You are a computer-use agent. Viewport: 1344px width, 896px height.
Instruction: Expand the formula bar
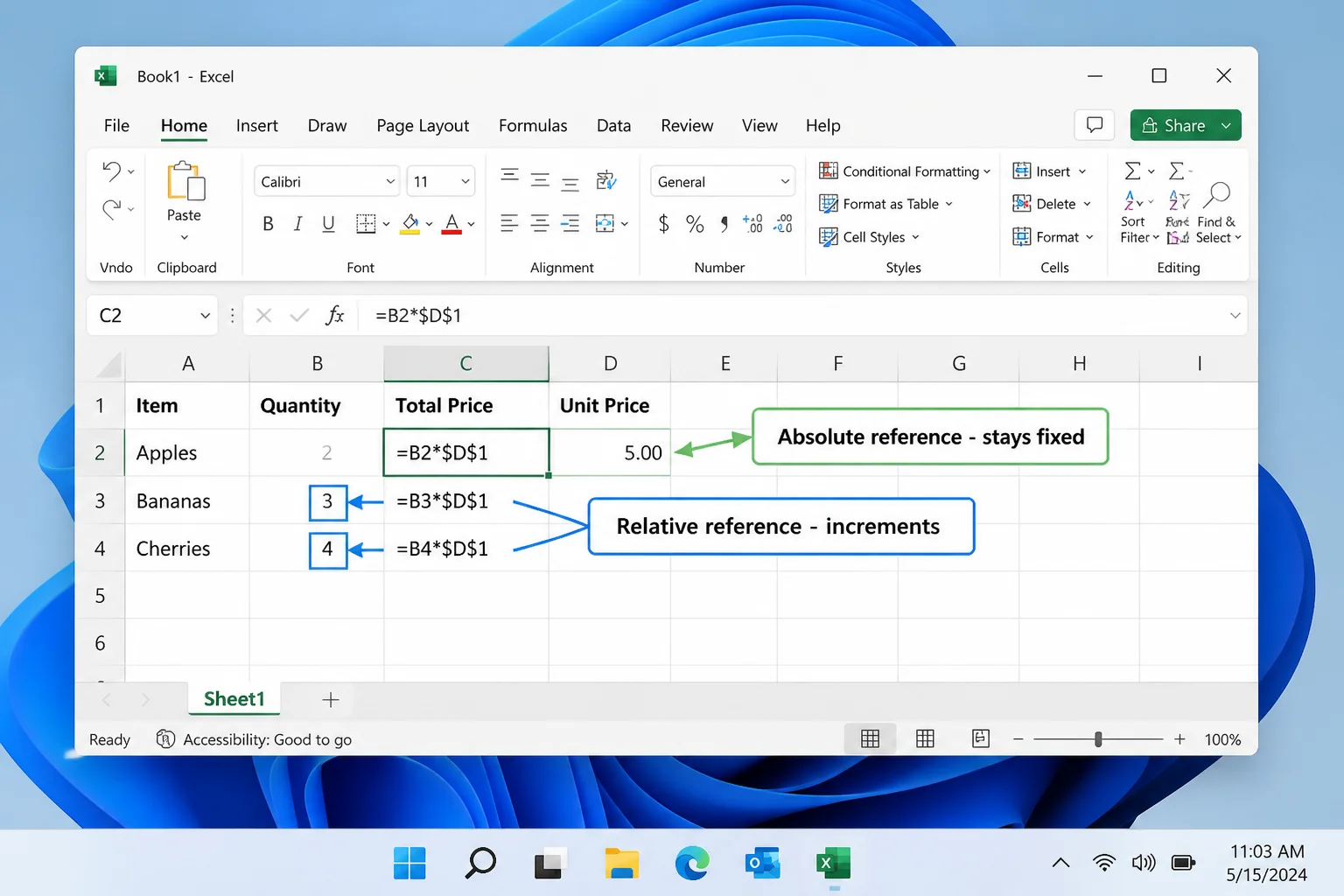coord(1235,316)
